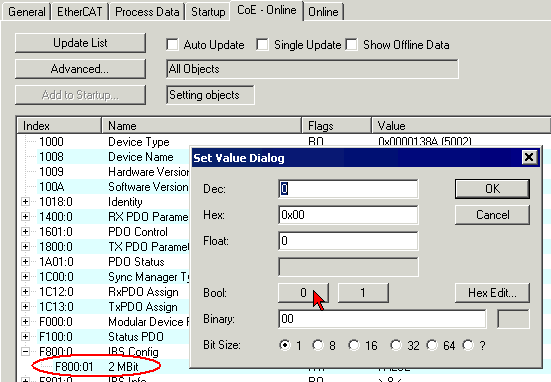Open the Advanced... settings button

[80, 69]
